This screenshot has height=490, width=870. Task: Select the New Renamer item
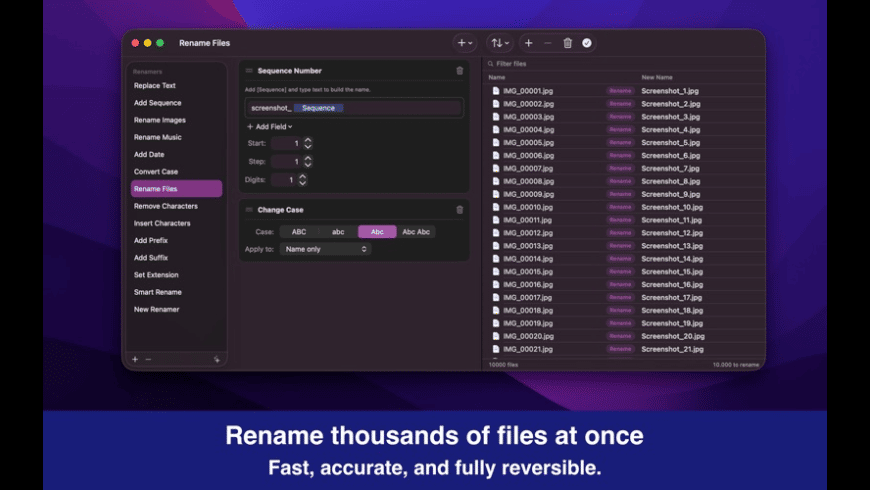176,309
